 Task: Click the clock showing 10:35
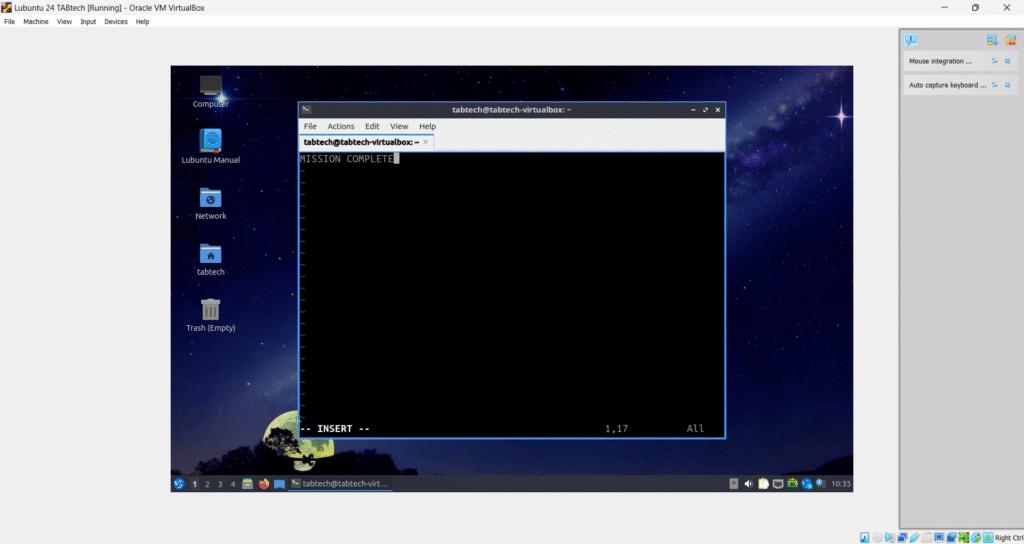click(x=841, y=484)
